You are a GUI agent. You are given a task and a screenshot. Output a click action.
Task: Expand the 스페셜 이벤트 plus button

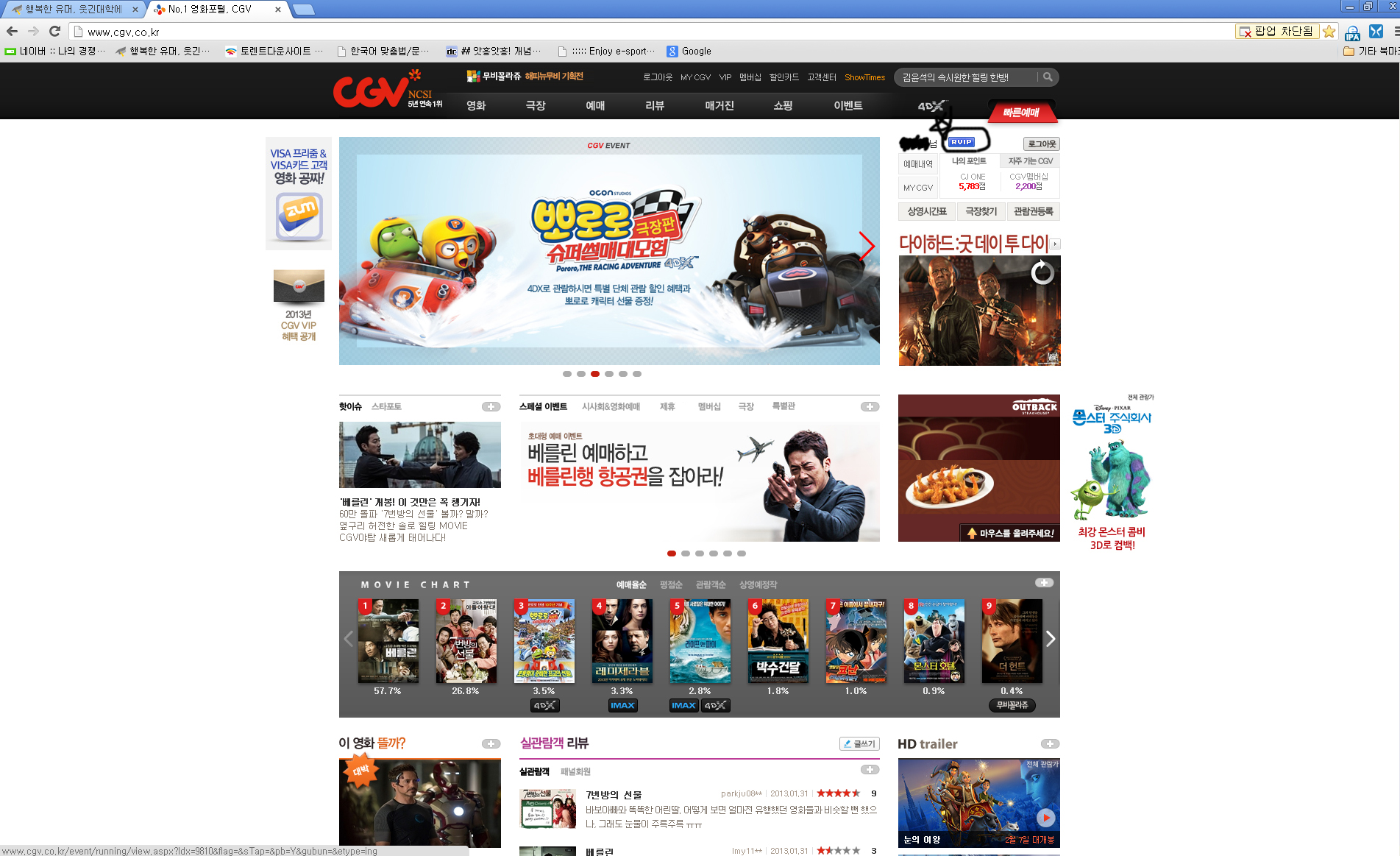click(870, 406)
